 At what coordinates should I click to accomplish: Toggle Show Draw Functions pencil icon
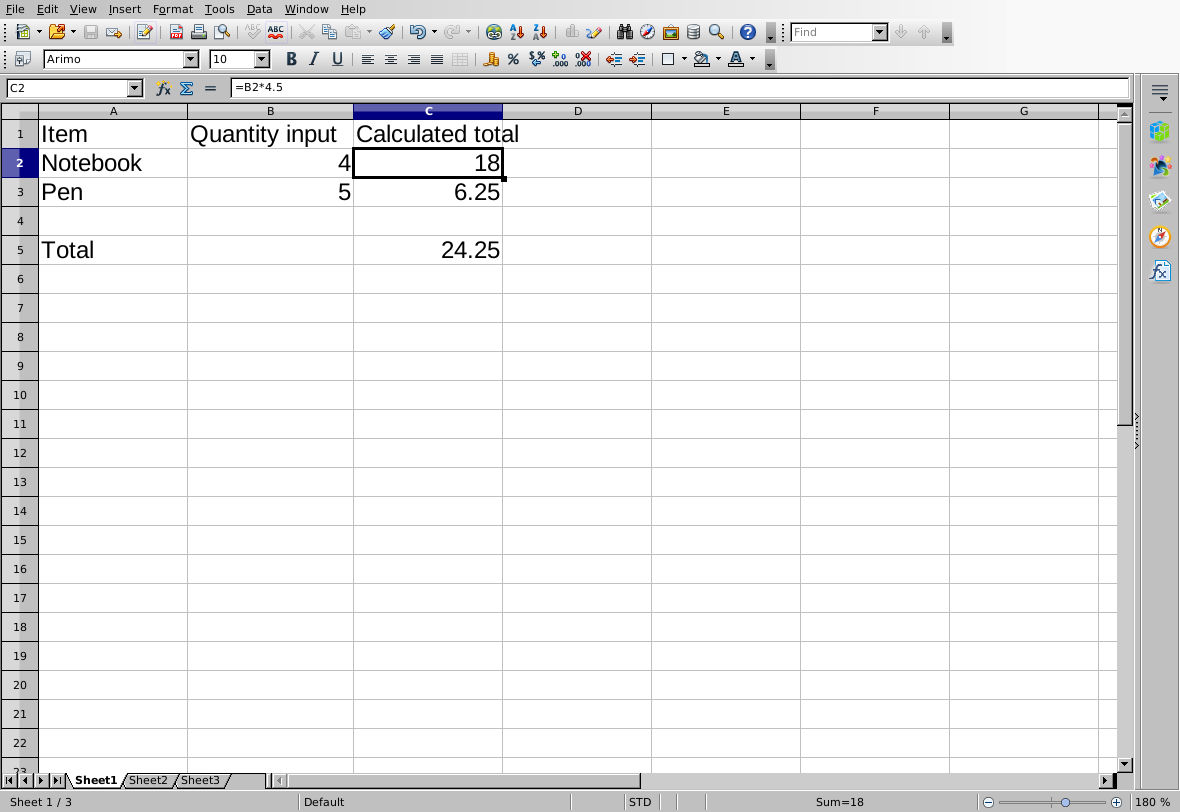594,32
